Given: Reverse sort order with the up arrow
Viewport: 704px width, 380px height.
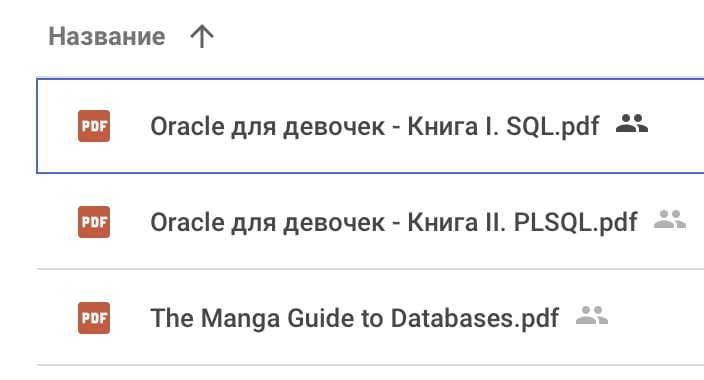Looking at the screenshot, I should pos(202,36).
